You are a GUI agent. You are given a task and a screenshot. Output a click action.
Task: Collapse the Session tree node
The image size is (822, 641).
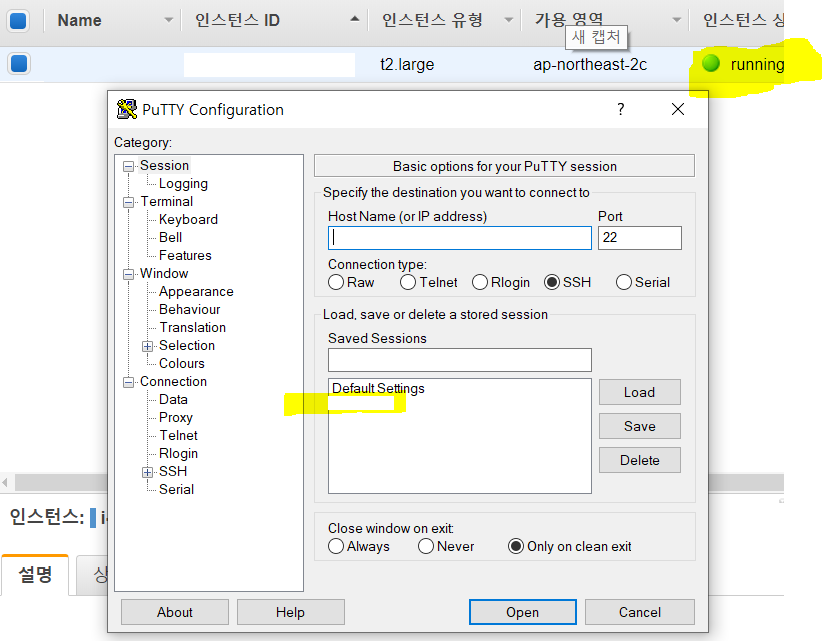[x=128, y=167]
